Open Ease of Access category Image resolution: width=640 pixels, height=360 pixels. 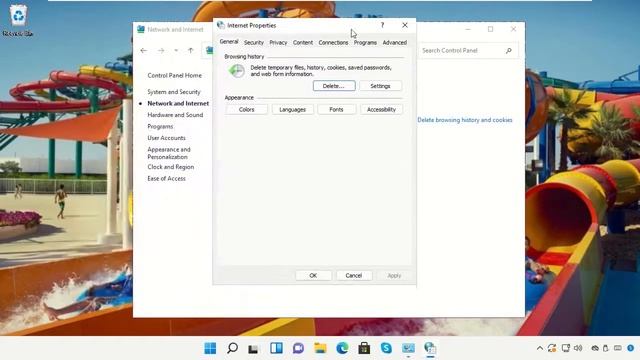pos(167,178)
